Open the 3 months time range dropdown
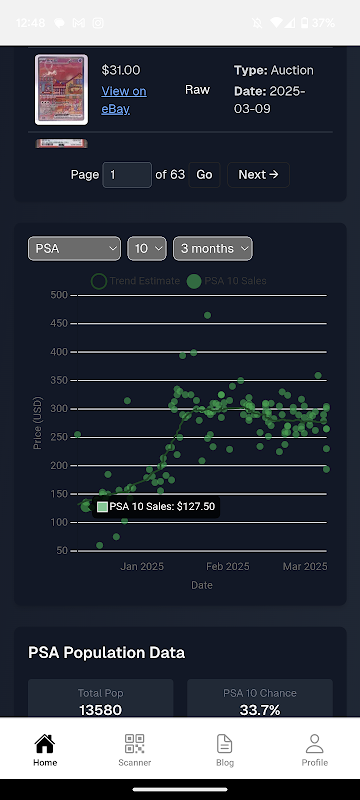This screenshot has height=800, width=360. pos(213,248)
